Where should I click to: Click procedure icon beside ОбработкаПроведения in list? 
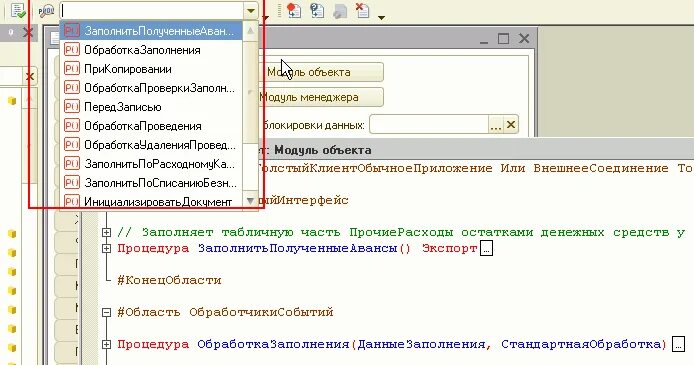click(x=72, y=126)
